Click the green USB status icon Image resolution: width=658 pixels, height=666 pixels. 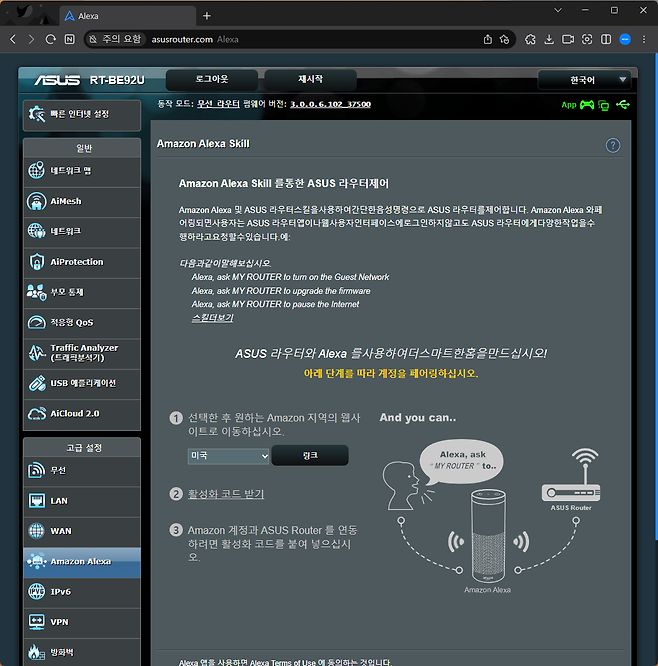click(x=624, y=104)
